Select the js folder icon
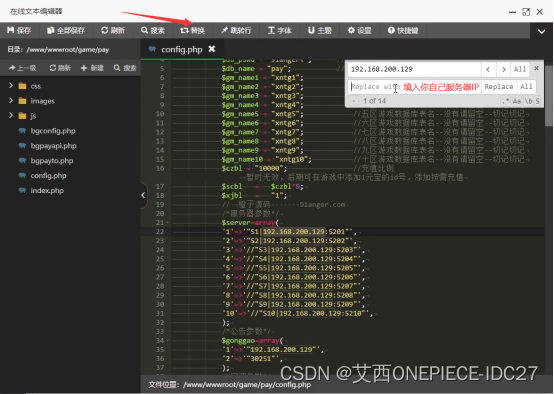 click(x=22, y=116)
